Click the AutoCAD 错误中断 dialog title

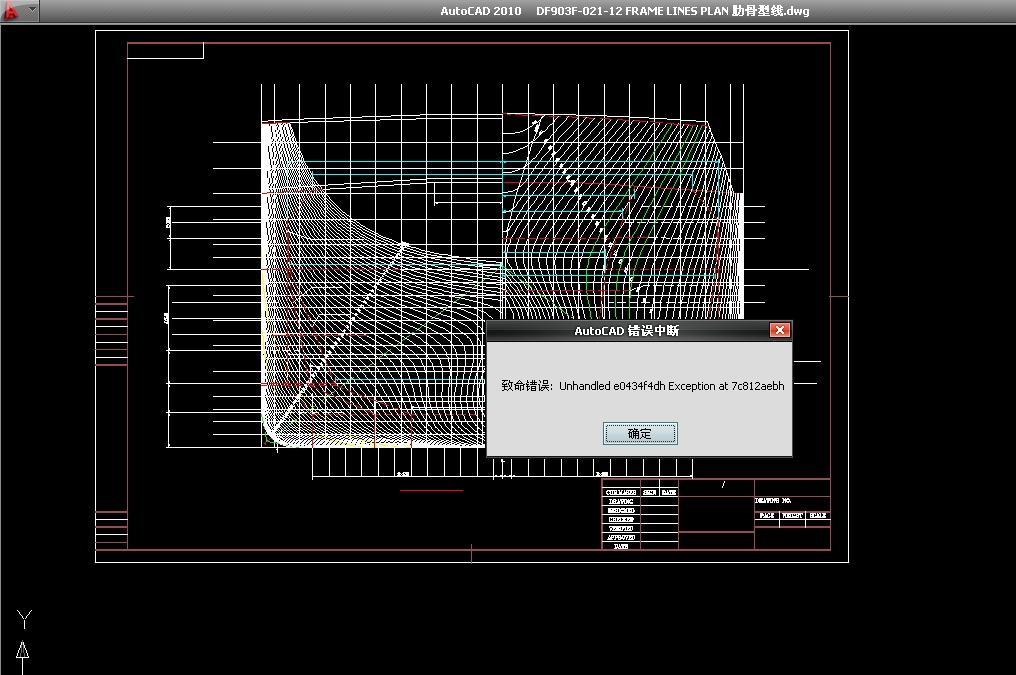tap(627, 330)
